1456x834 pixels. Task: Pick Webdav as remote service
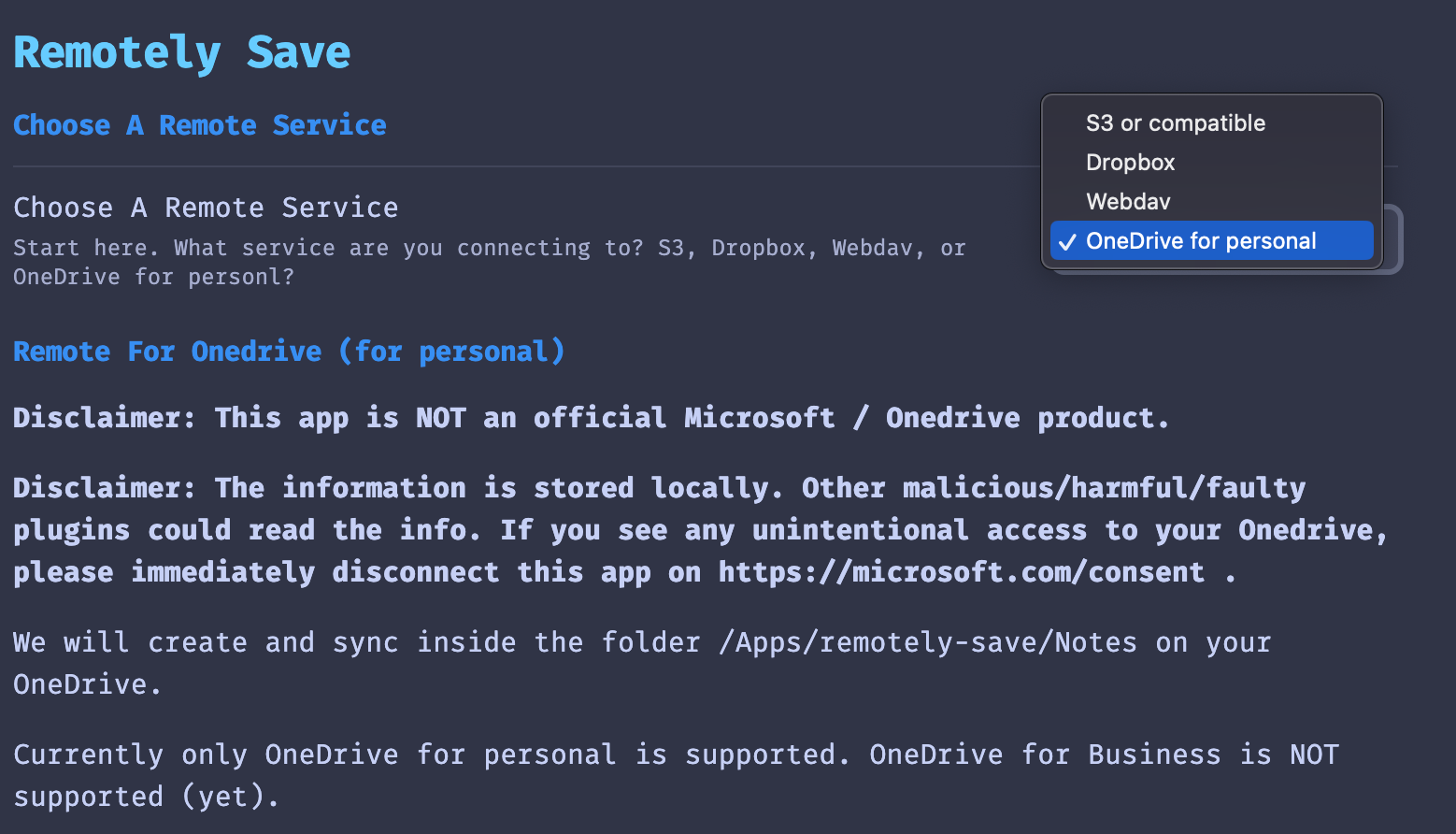coord(1211,202)
